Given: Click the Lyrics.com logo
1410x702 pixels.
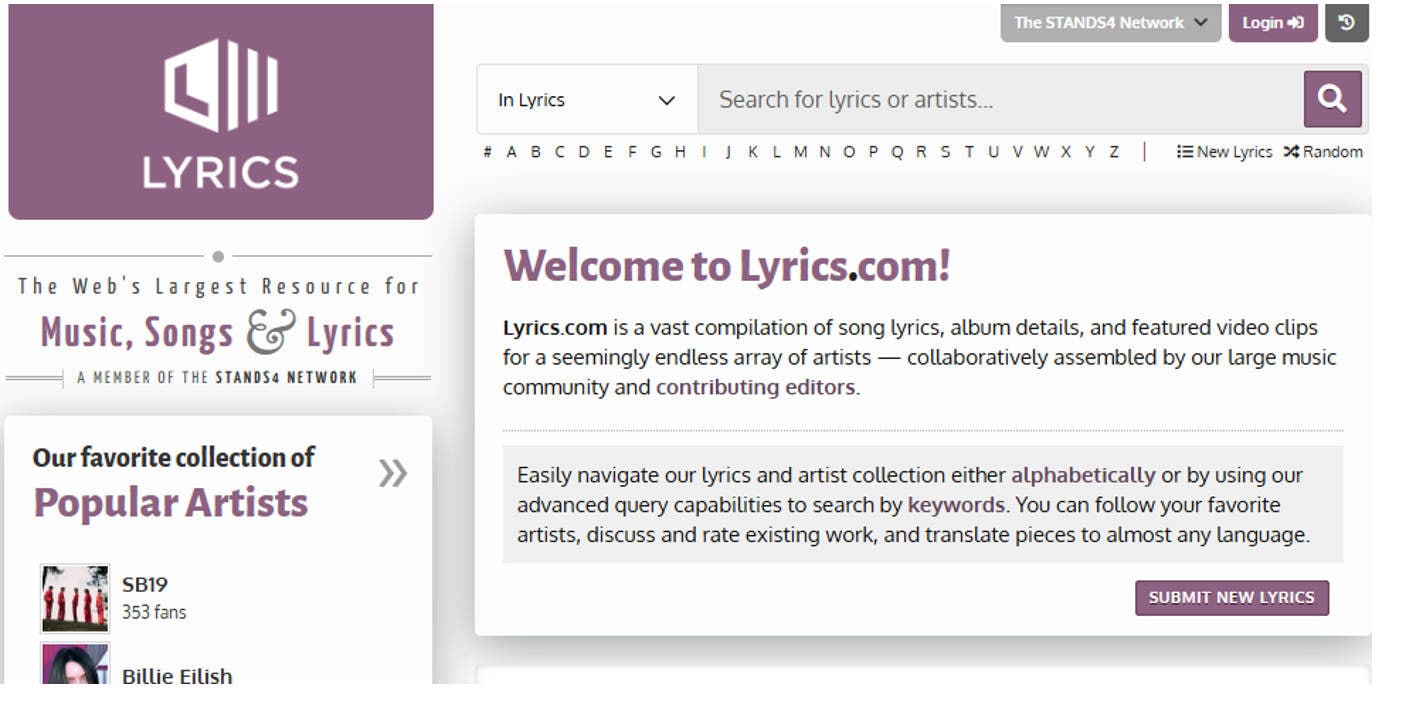Looking at the screenshot, I should [221, 112].
